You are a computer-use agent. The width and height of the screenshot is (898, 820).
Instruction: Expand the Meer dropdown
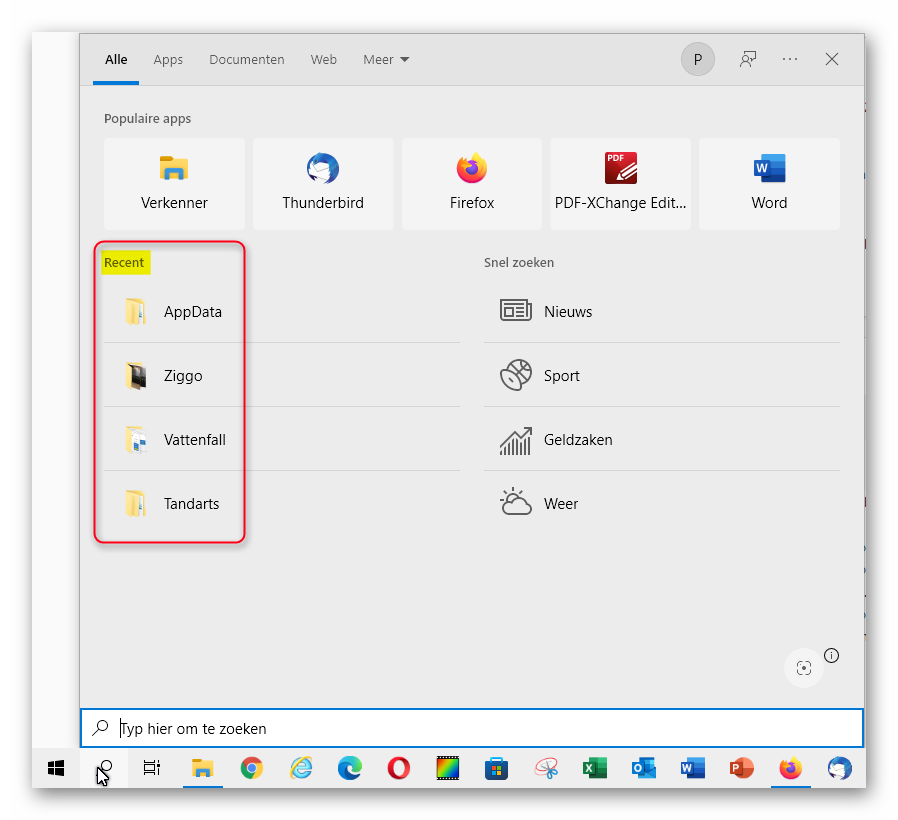tap(386, 59)
